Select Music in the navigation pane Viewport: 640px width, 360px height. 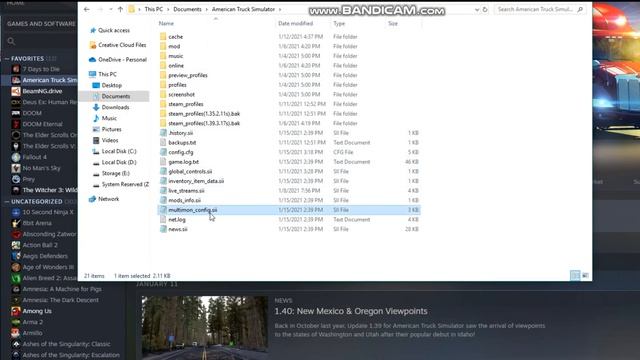coord(109,118)
